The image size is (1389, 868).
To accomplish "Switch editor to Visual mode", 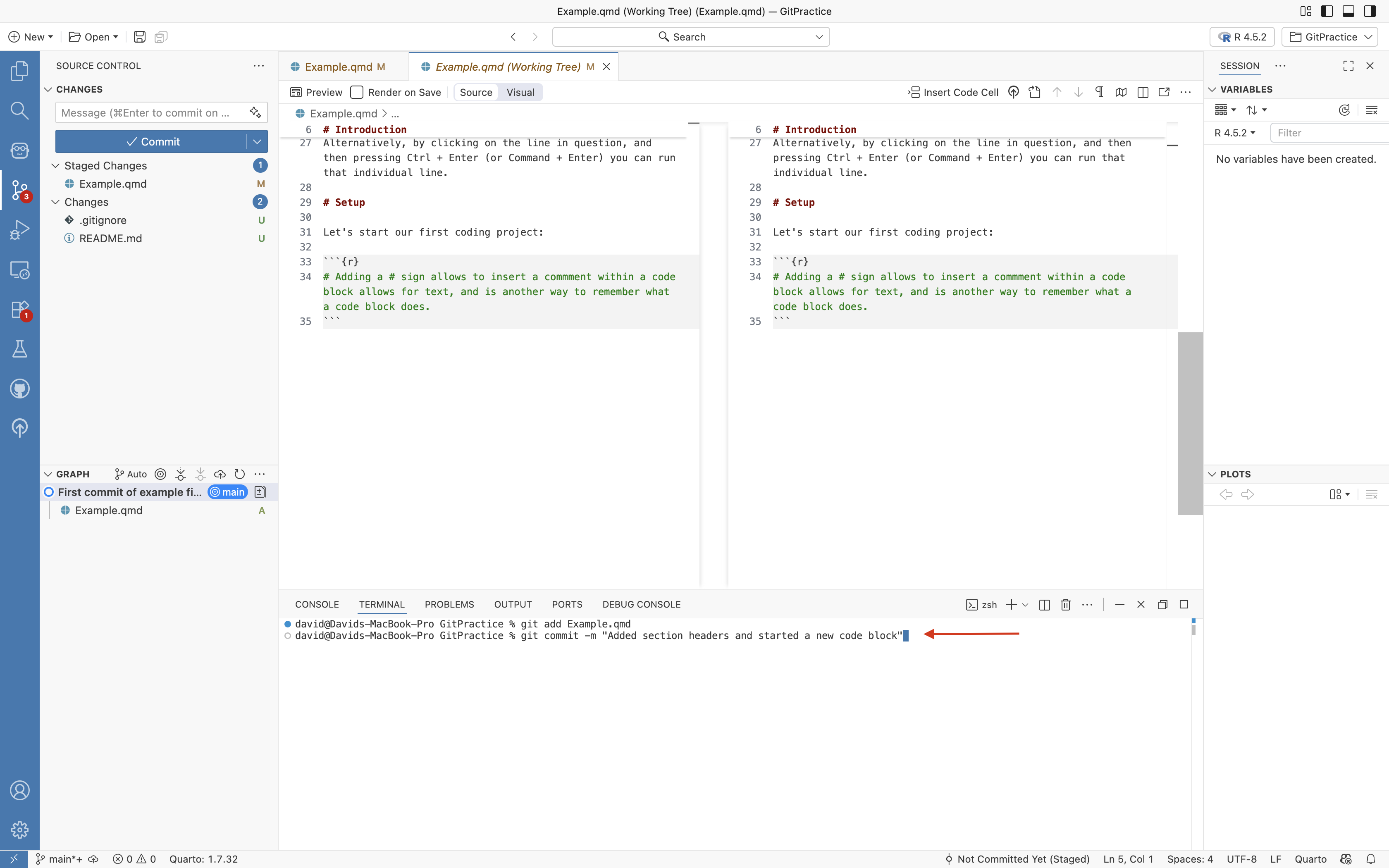I will [520, 93].
